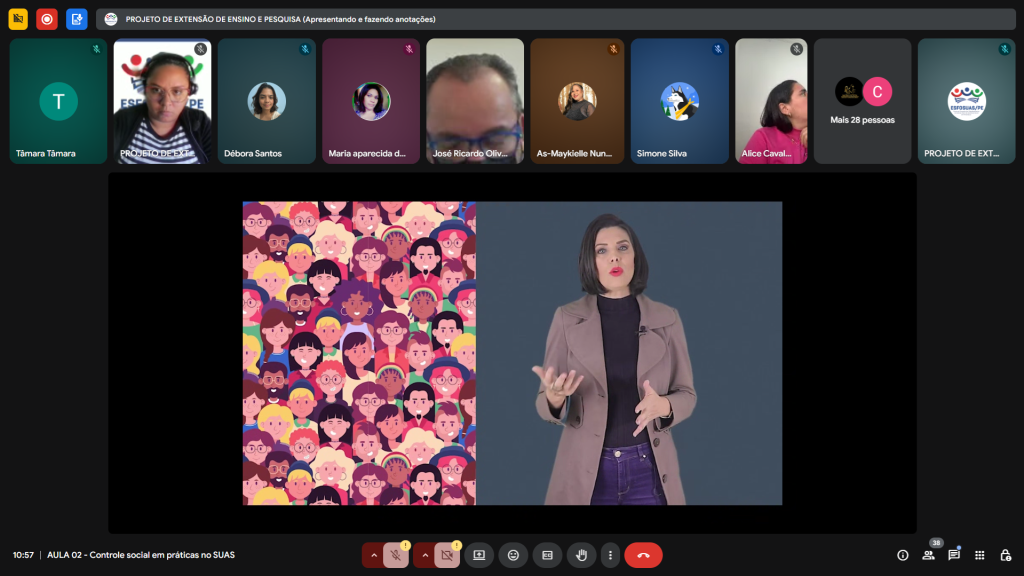The width and height of the screenshot is (1024, 576).
Task: Click the red recording indicator icon
Action: click(x=47, y=19)
